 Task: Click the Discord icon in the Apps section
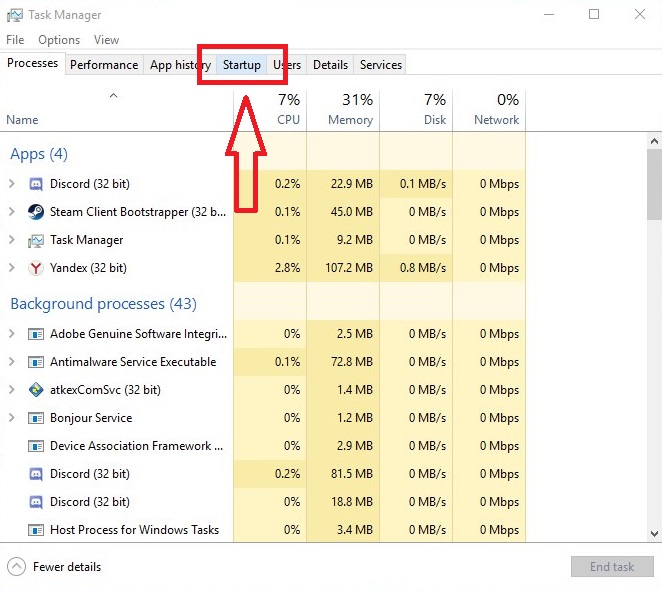click(36, 184)
